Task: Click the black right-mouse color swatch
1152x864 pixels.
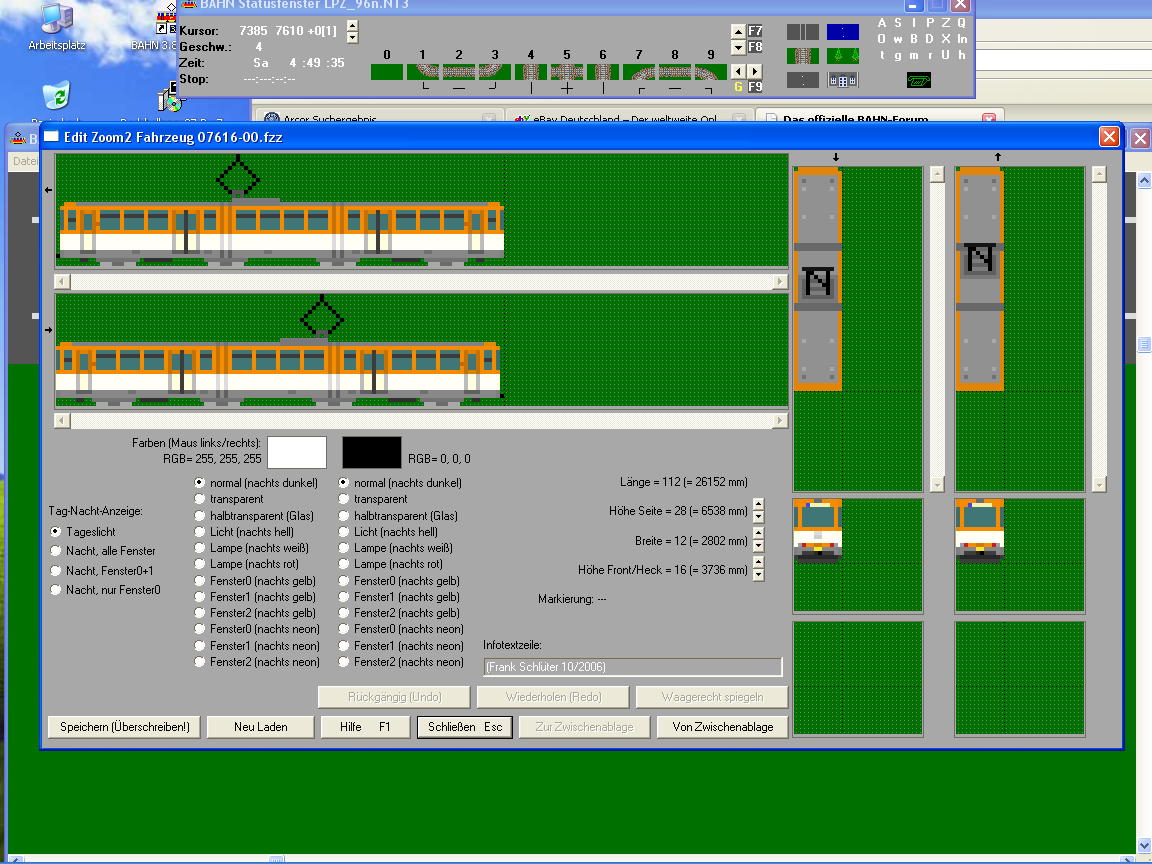Action: click(372, 452)
